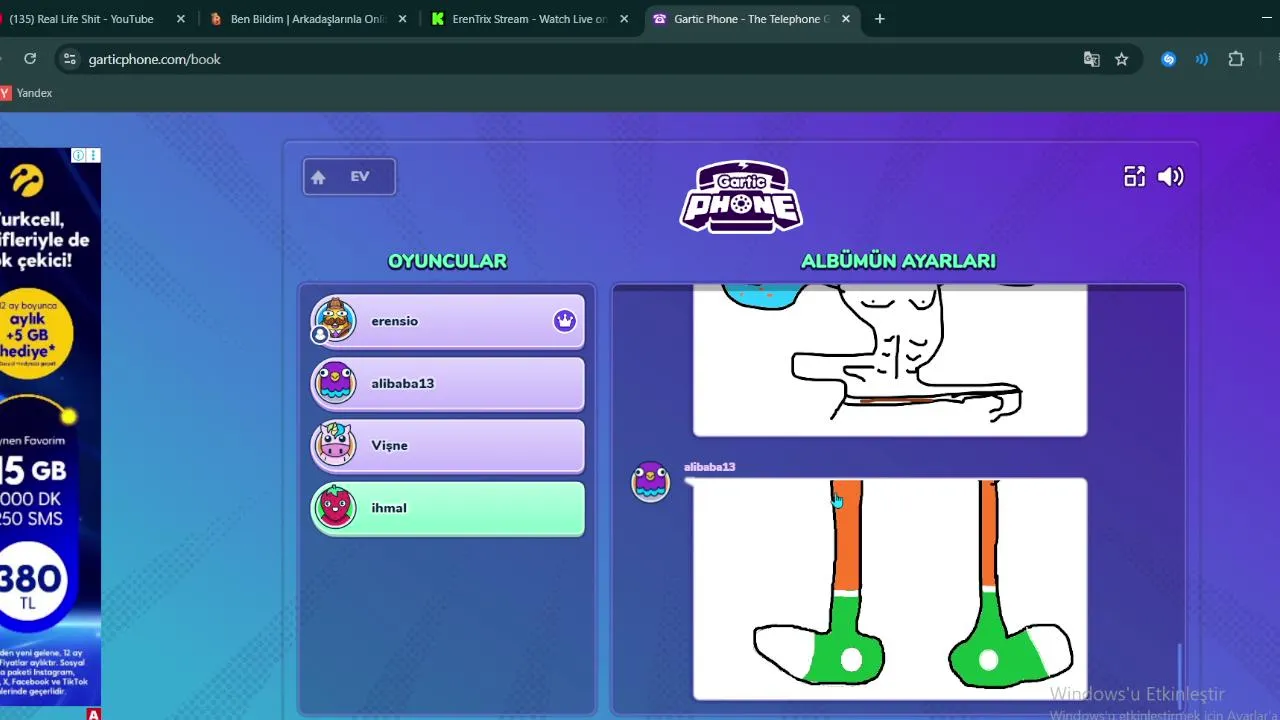Image resolution: width=1280 pixels, height=720 pixels.
Task: Click the OYUNCULAR heading
Action: point(447,261)
